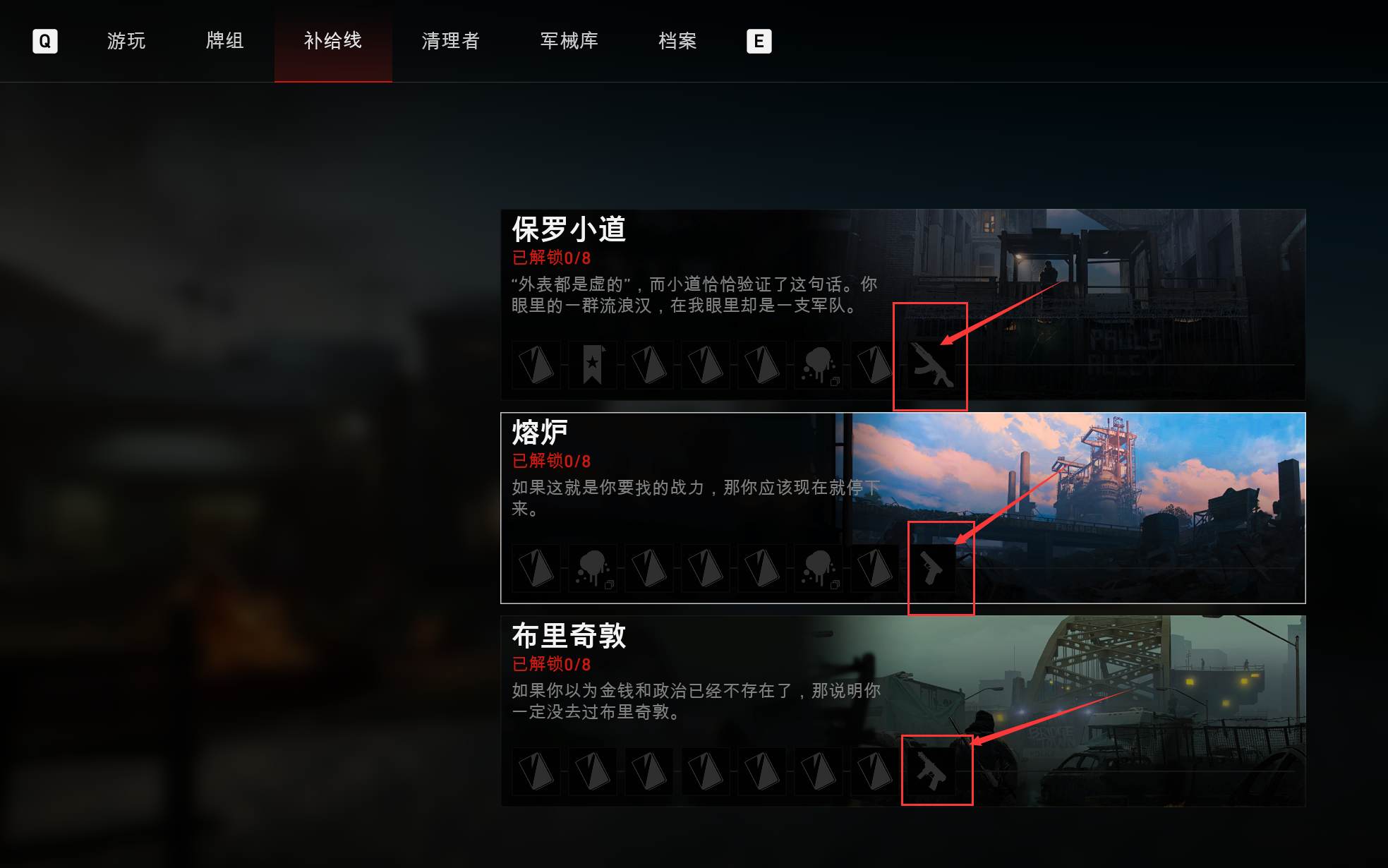
Task: Select the 保罗小道 supply line panel
Action: pos(903,305)
